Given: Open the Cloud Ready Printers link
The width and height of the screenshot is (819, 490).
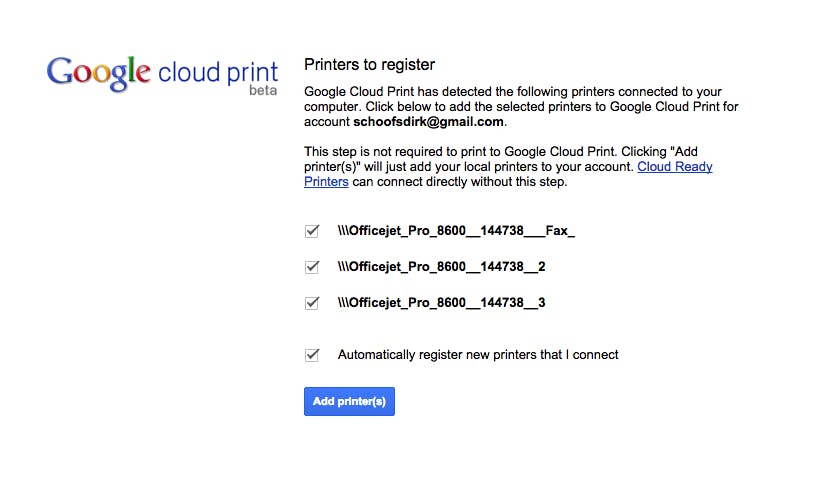Looking at the screenshot, I should (x=675, y=167).
